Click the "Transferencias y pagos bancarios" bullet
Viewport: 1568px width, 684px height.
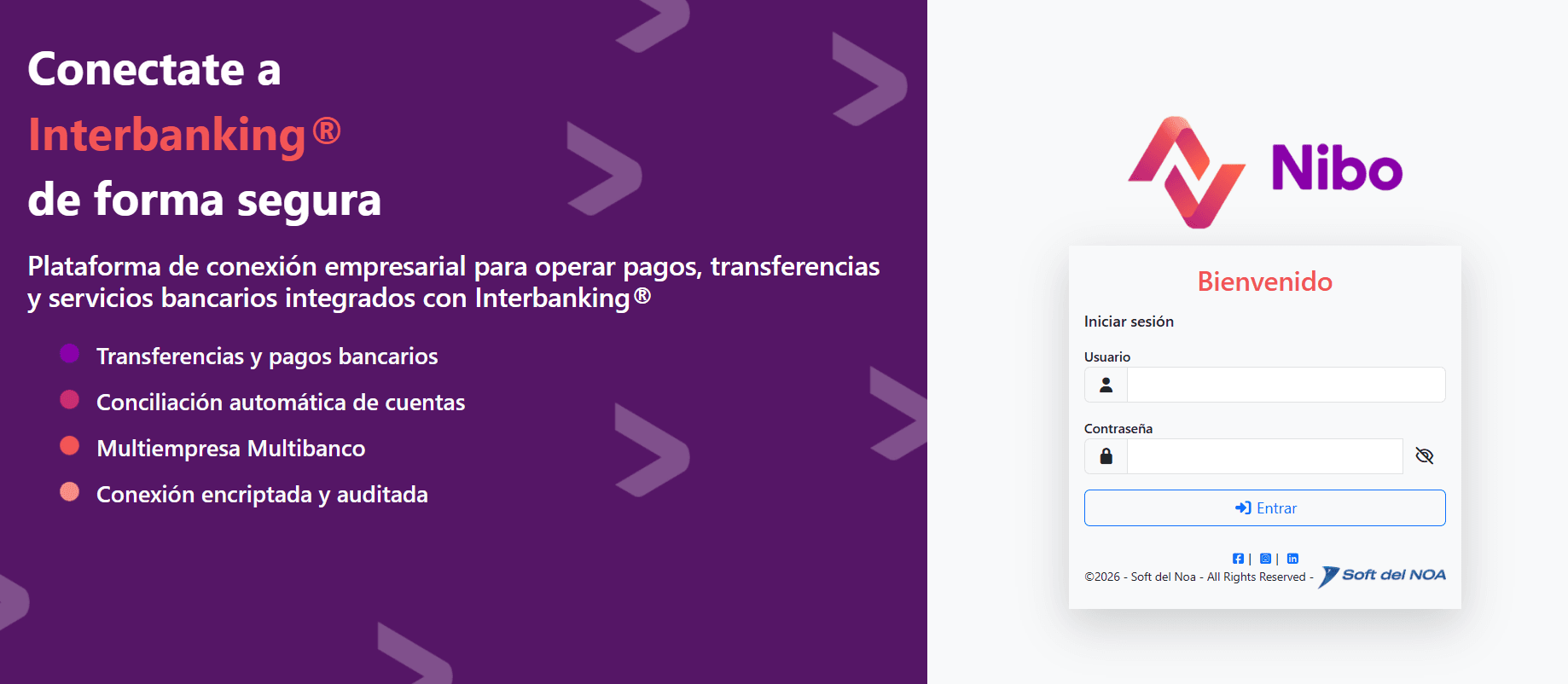point(267,356)
